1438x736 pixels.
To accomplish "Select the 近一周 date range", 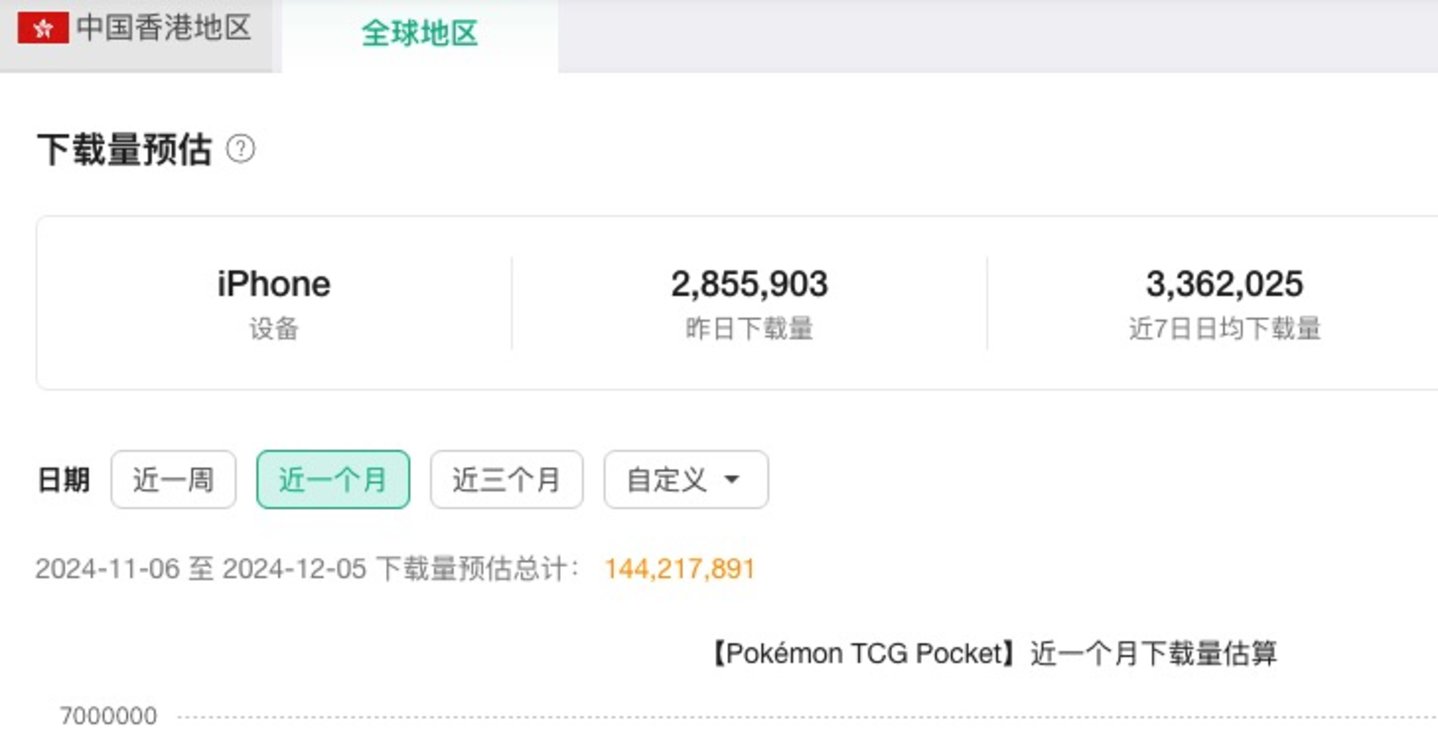I will (x=173, y=480).
